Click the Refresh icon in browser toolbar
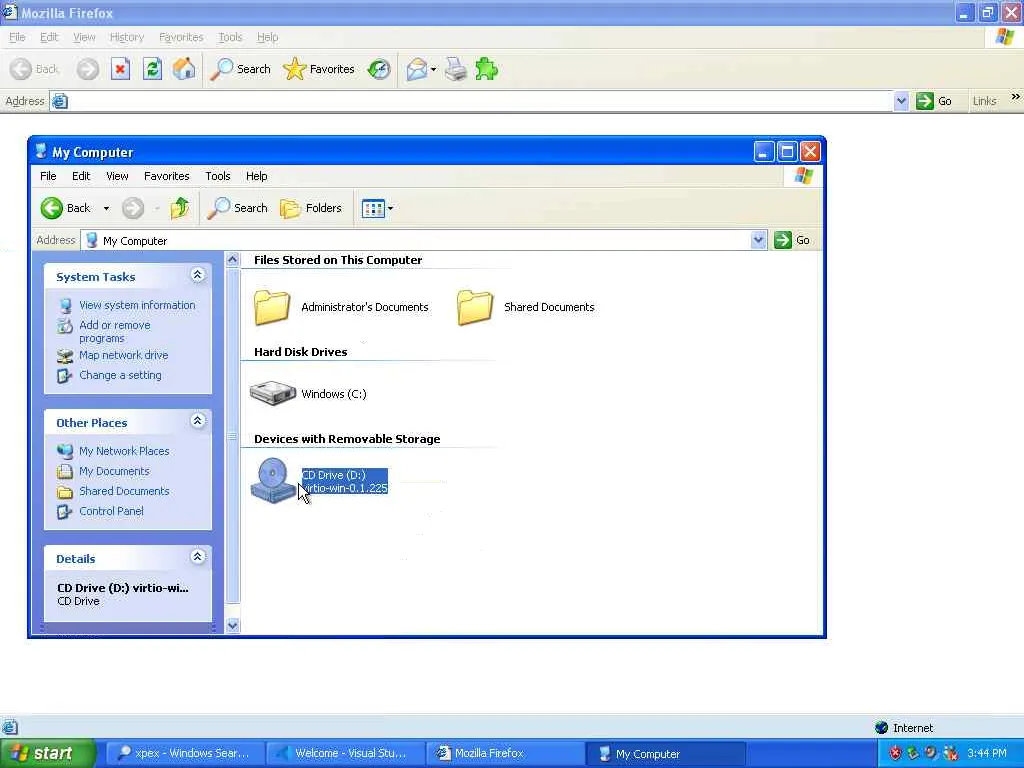The height and width of the screenshot is (768, 1024). tap(152, 69)
